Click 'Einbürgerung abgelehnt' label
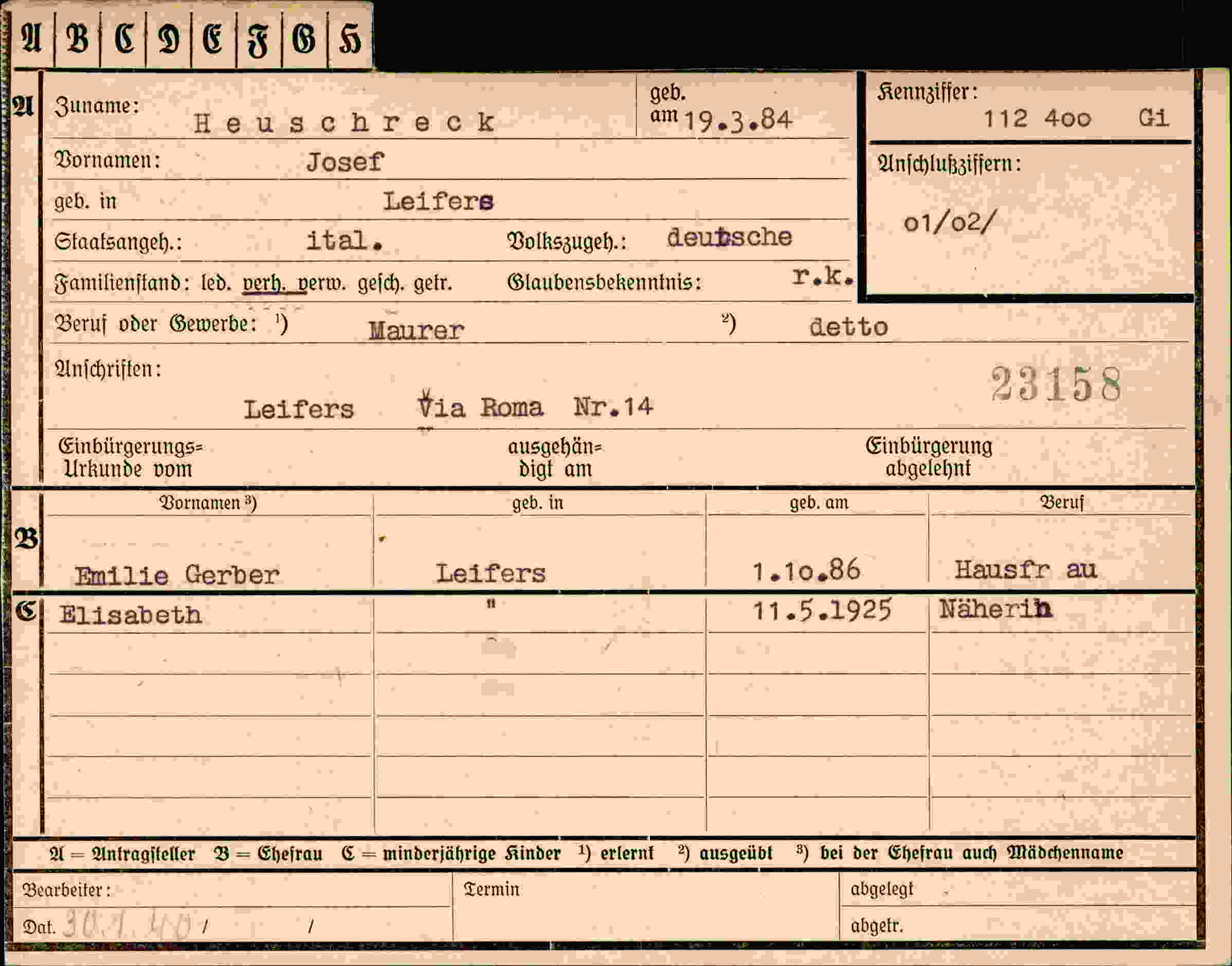Viewport: 1232px width, 966px height. point(929,457)
